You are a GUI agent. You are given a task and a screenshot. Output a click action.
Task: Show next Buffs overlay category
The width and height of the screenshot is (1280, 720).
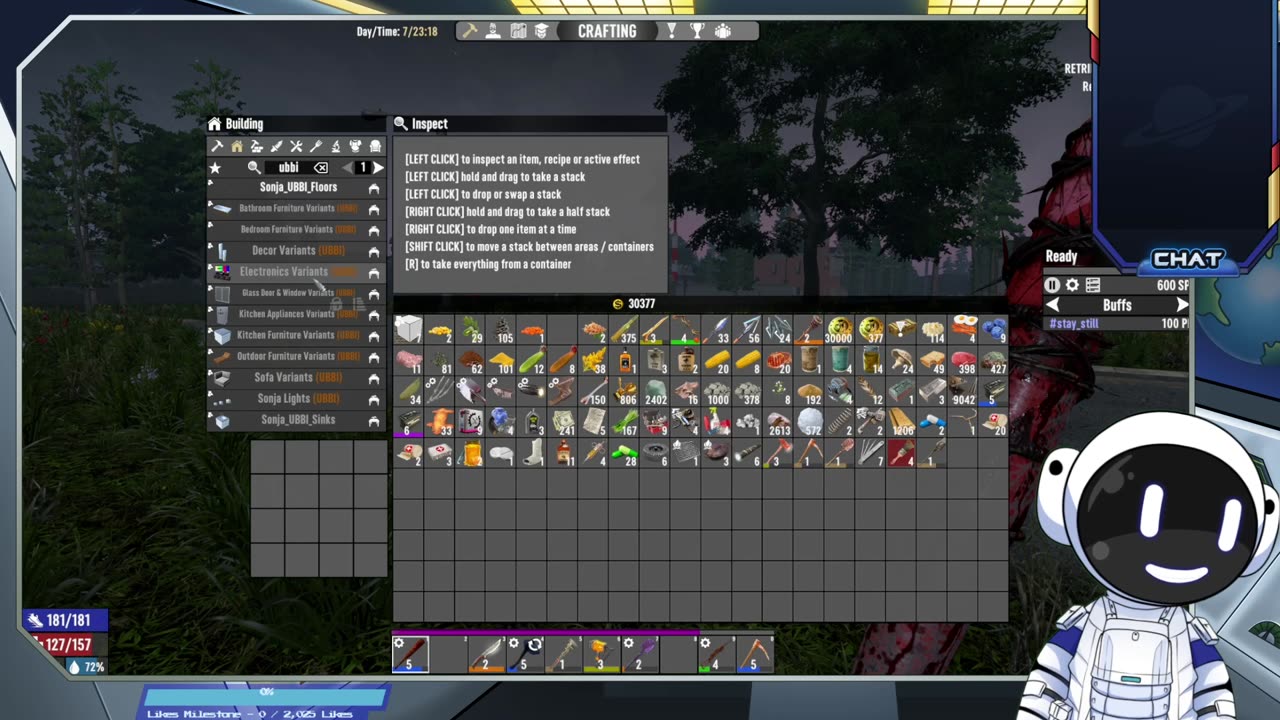coord(1182,305)
